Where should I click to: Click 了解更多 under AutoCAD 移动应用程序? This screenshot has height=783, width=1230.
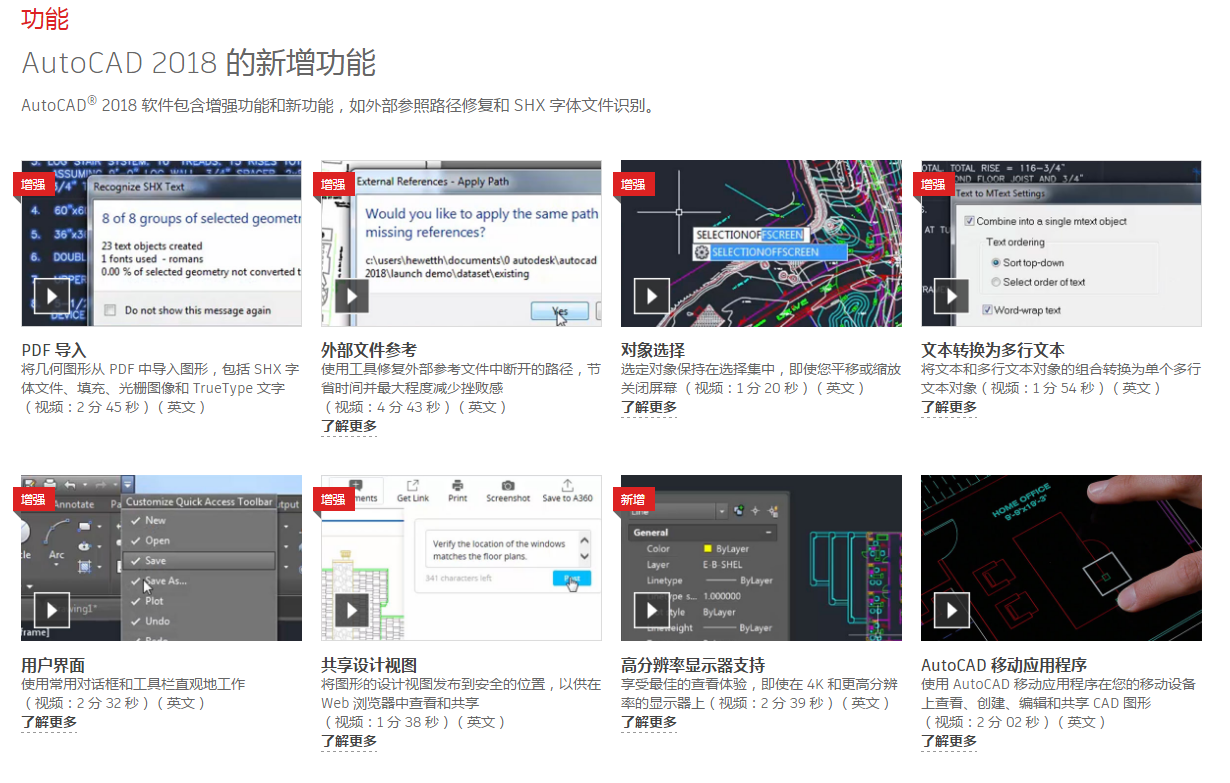pos(949,741)
